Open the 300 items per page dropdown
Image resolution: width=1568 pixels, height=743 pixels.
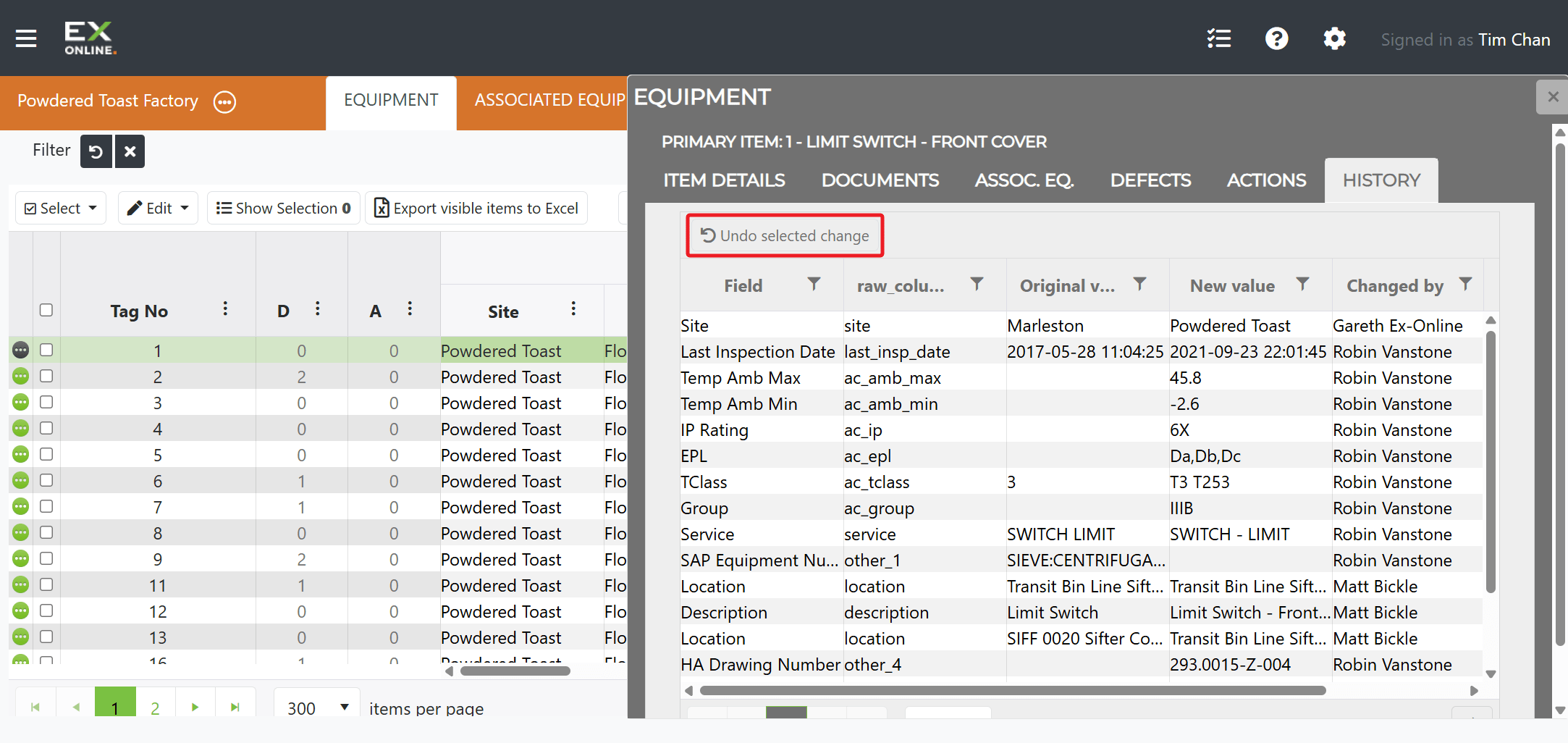click(317, 707)
